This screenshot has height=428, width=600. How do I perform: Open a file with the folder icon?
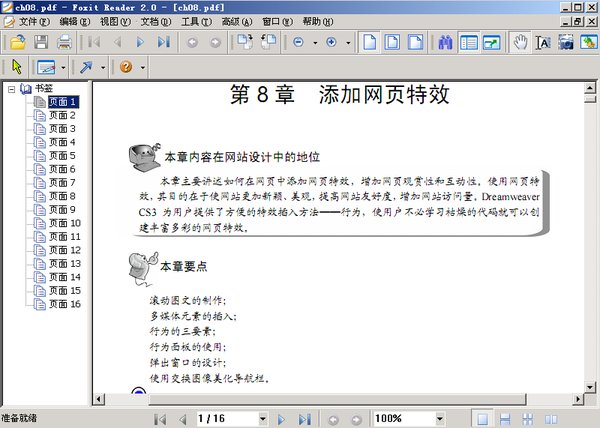coord(18,42)
